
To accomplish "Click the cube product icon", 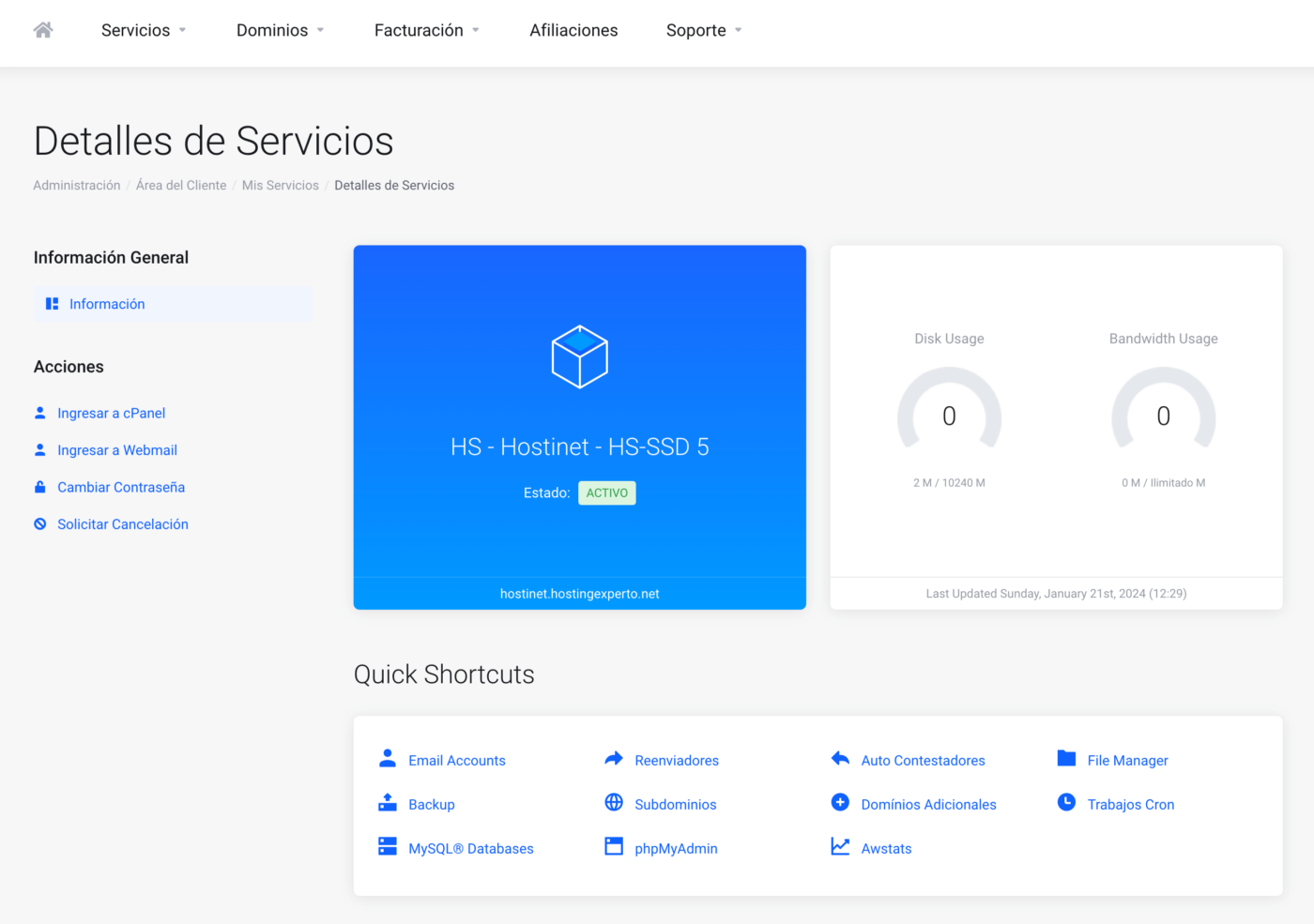I will [580, 356].
